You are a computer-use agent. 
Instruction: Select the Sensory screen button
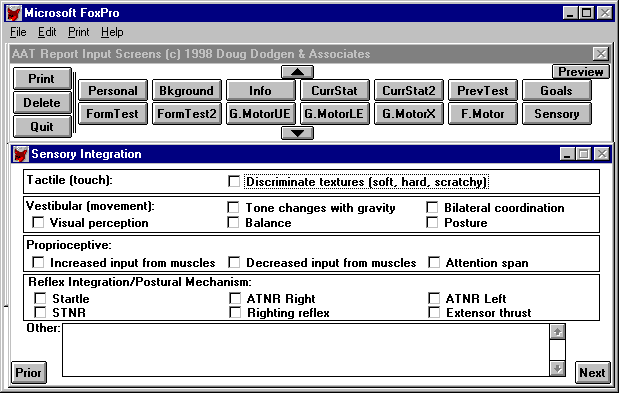[x=557, y=114]
